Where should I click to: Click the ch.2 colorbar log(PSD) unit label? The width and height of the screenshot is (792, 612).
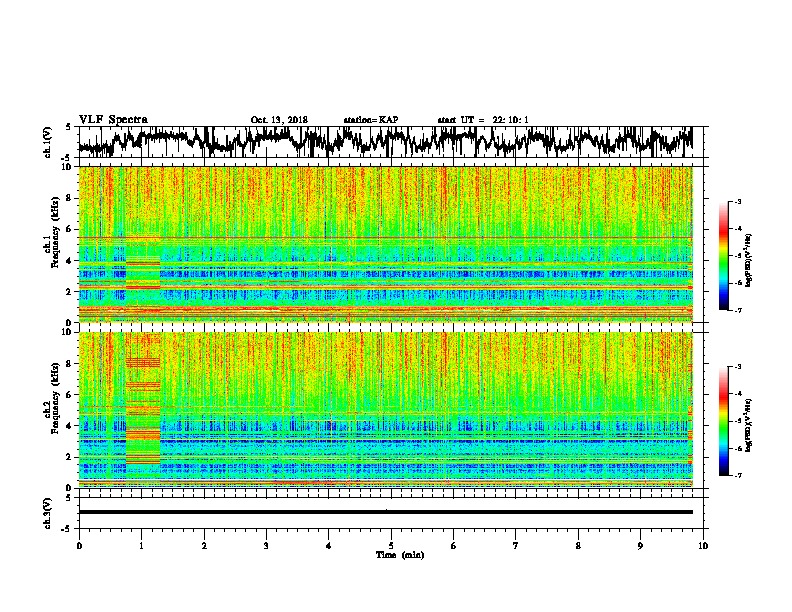click(749, 425)
